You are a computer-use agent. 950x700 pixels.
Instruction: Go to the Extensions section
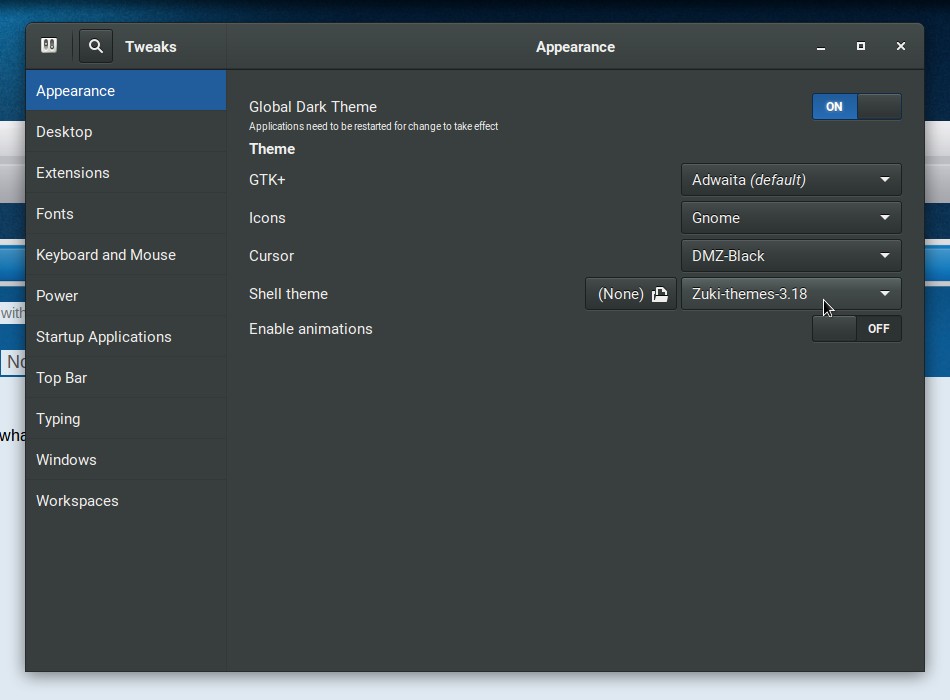coord(73,173)
